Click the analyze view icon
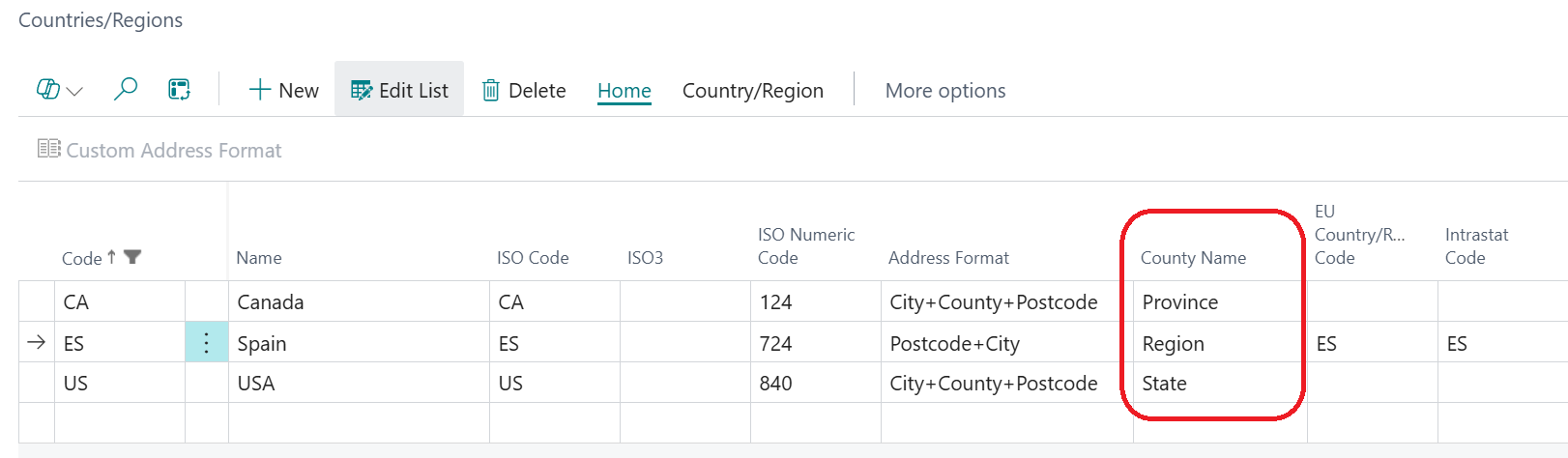The width and height of the screenshot is (1568, 458). pyautogui.click(x=180, y=90)
